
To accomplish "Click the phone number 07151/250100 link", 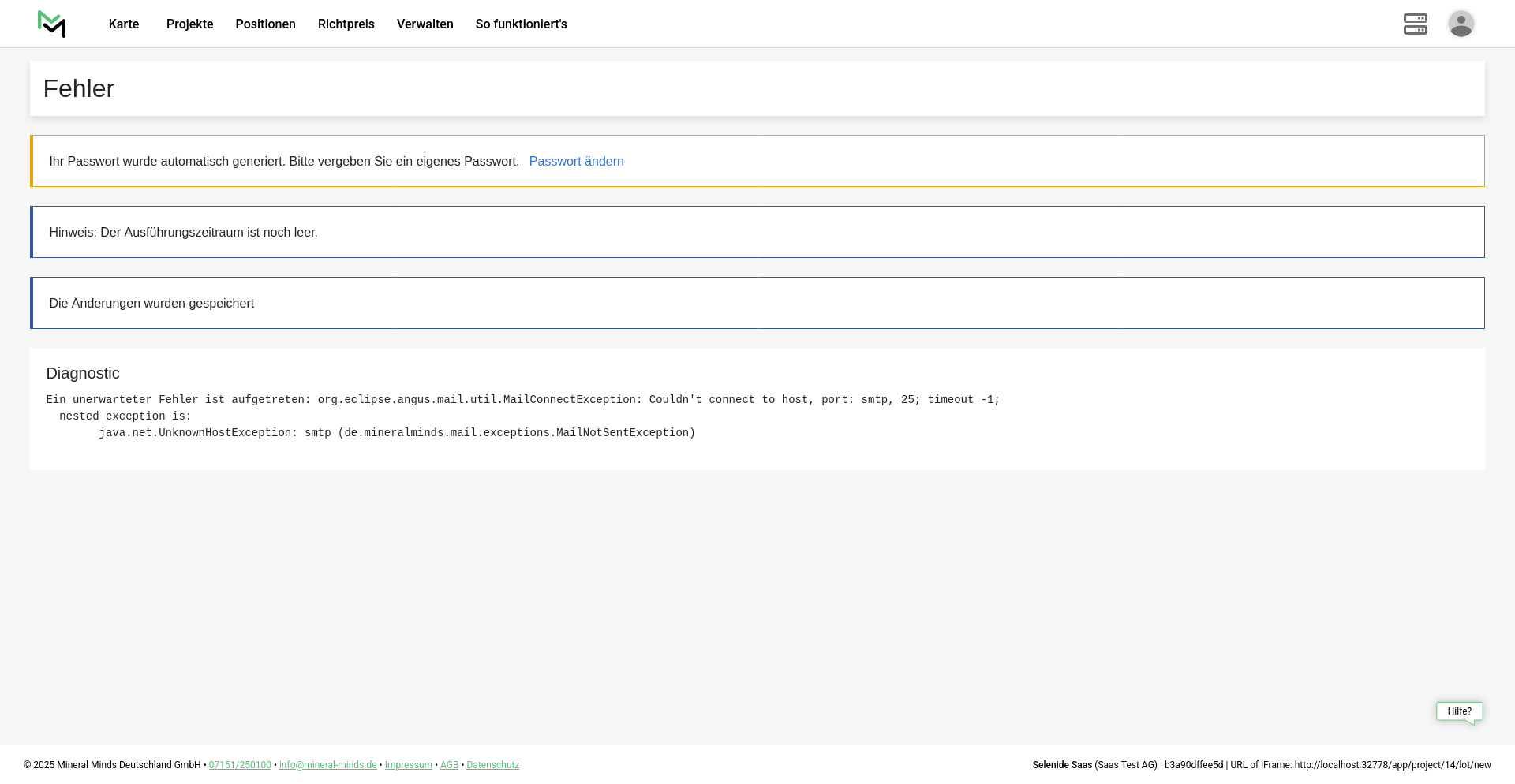I will (240, 765).
